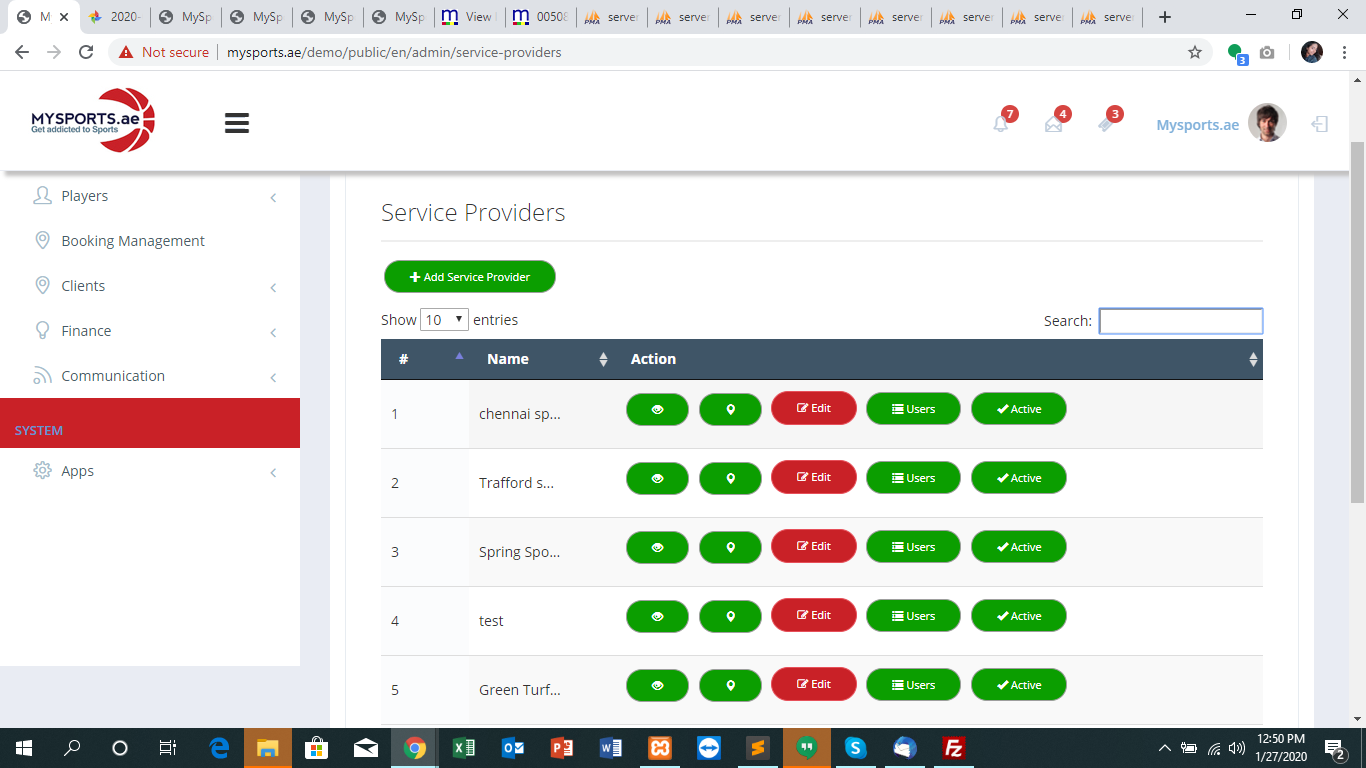Click the Add Service Provider button
The image size is (1366, 768).
tap(470, 277)
